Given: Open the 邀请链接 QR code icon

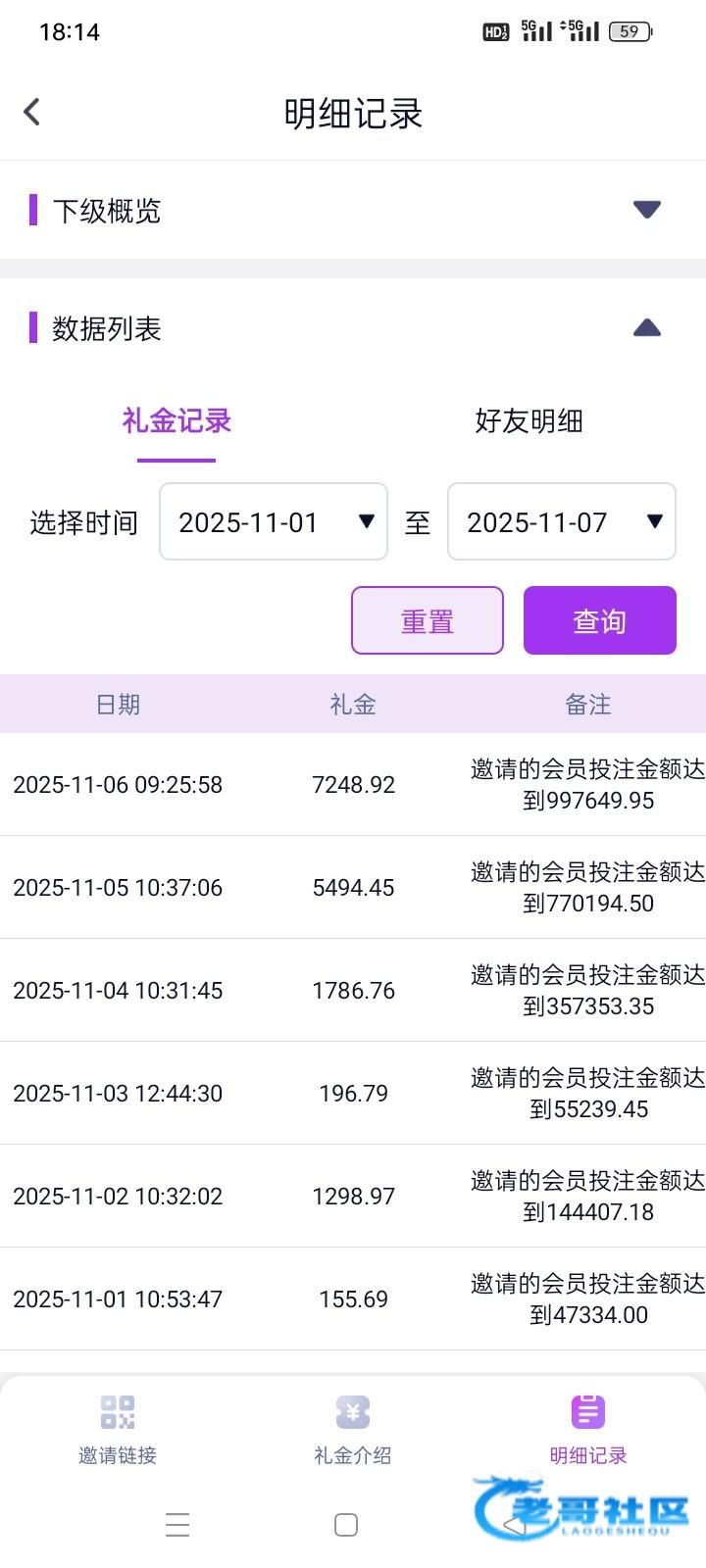Looking at the screenshot, I should click(x=118, y=1412).
